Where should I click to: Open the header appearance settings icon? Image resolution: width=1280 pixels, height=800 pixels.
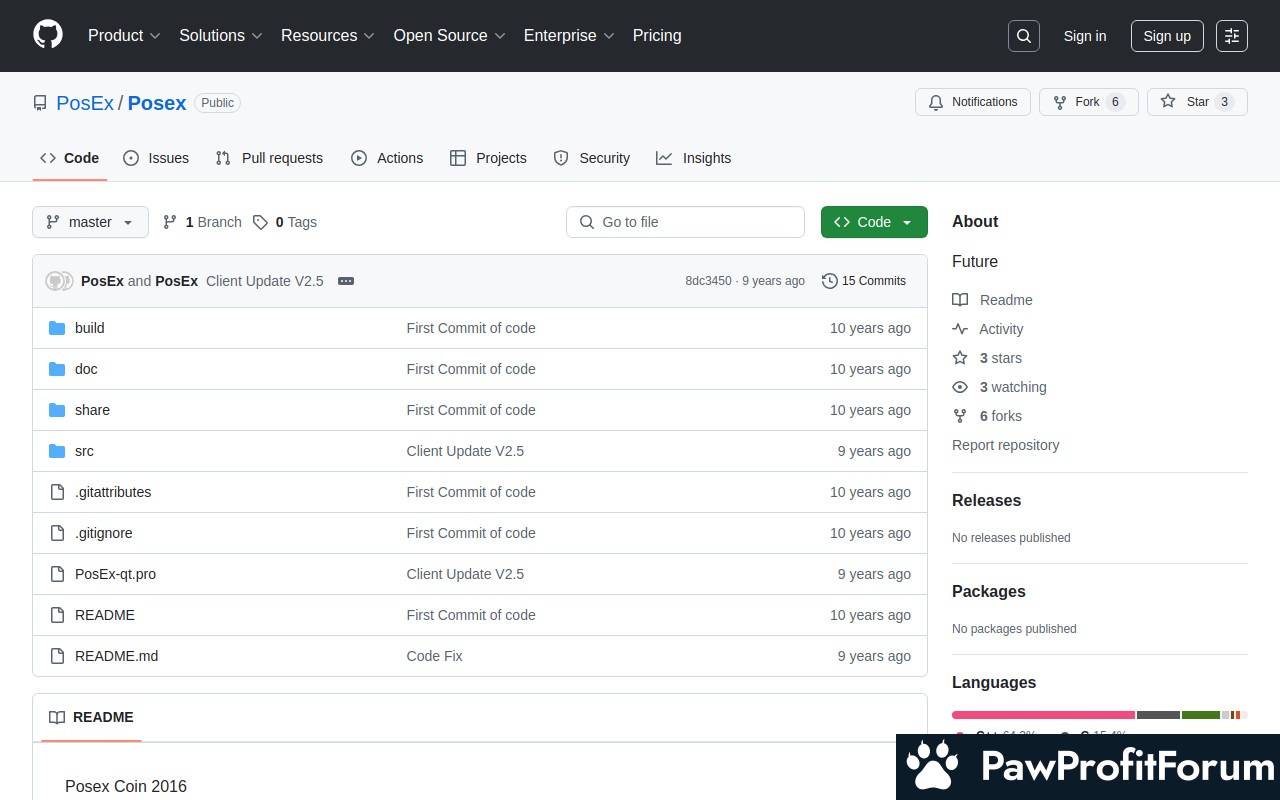click(1231, 36)
